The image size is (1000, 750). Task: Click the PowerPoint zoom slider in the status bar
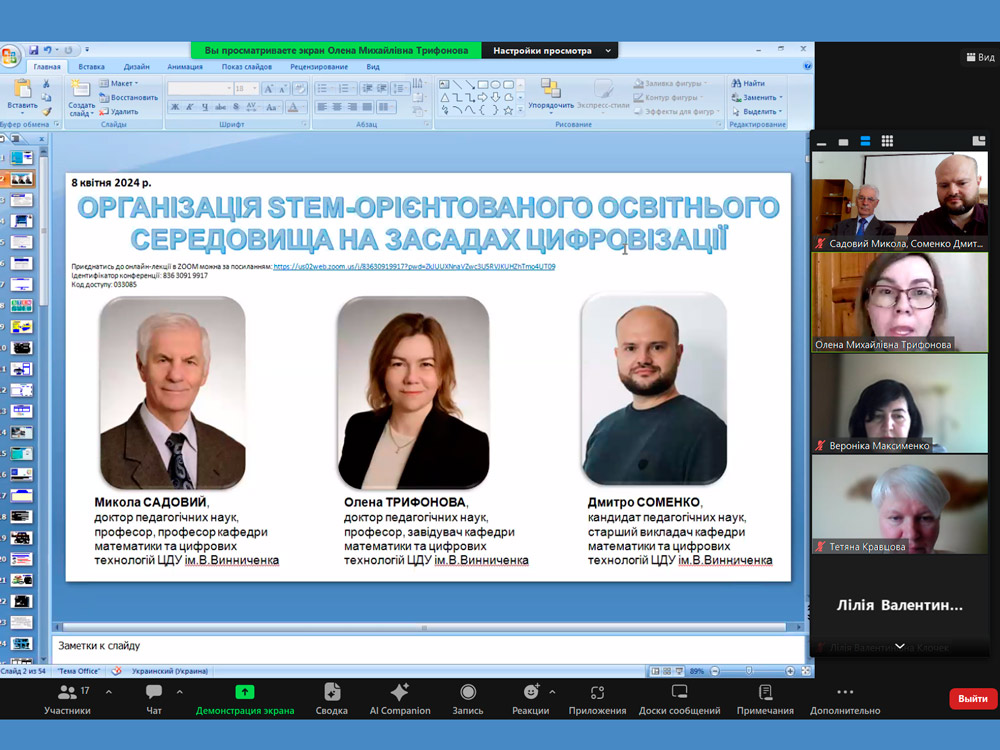click(x=749, y=671)
